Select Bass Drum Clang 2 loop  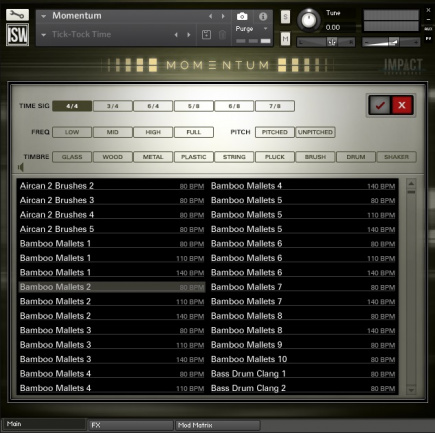[303, 388]
